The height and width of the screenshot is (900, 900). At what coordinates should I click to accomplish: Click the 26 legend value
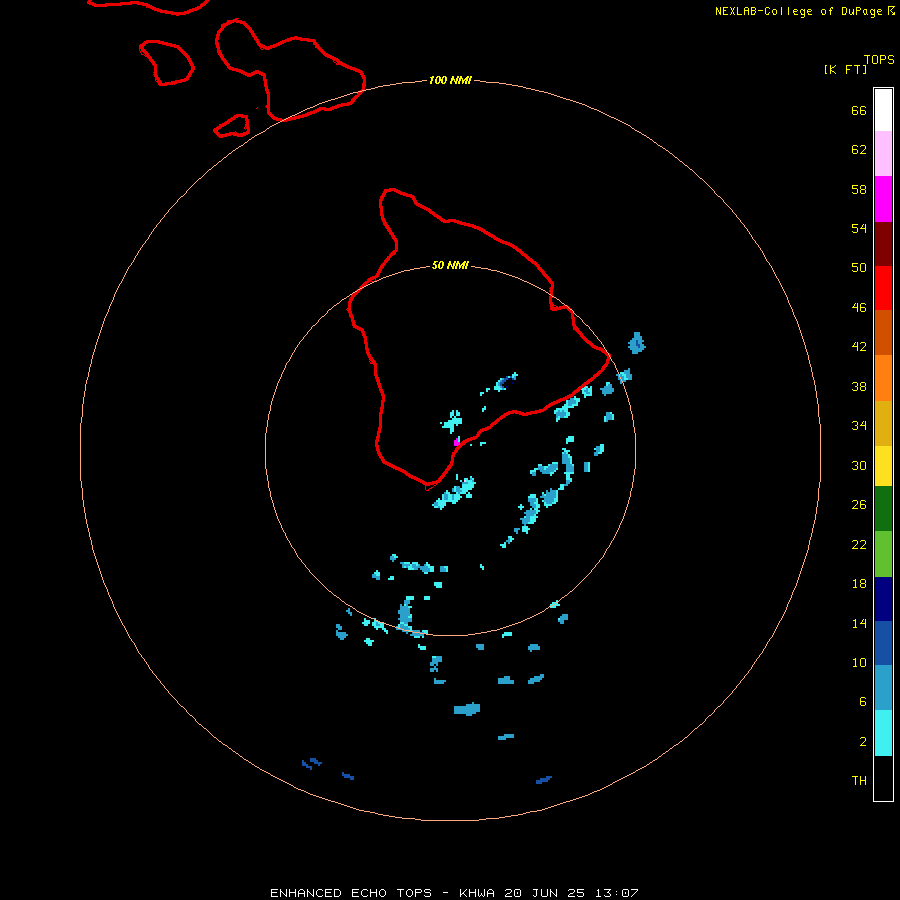click(x=859, y=505)
